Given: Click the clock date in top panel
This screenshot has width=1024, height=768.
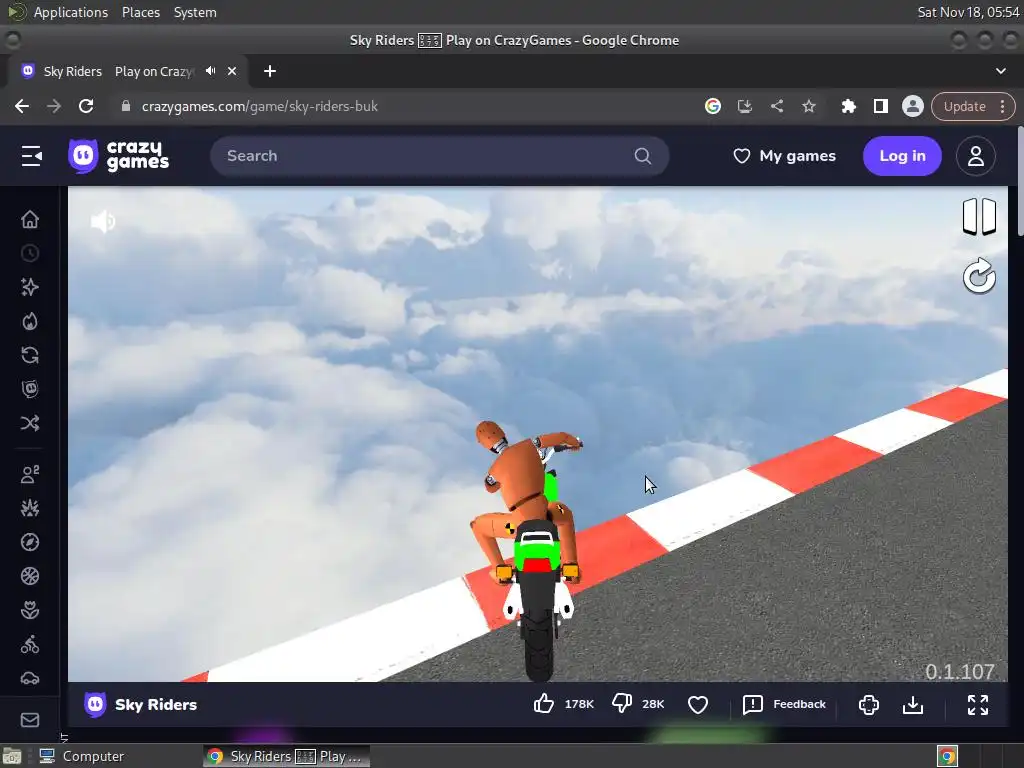Looking at the screenshot, I should 968,12.
